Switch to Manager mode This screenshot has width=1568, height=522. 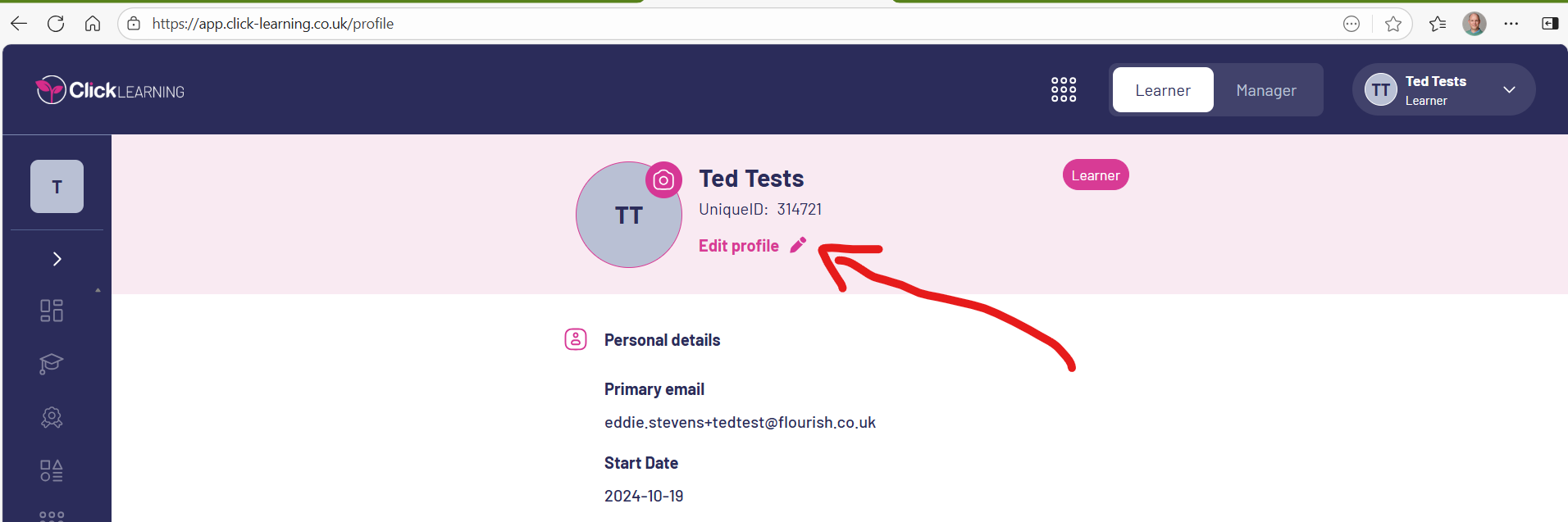pyautogui.click(x=1265, y=90)
